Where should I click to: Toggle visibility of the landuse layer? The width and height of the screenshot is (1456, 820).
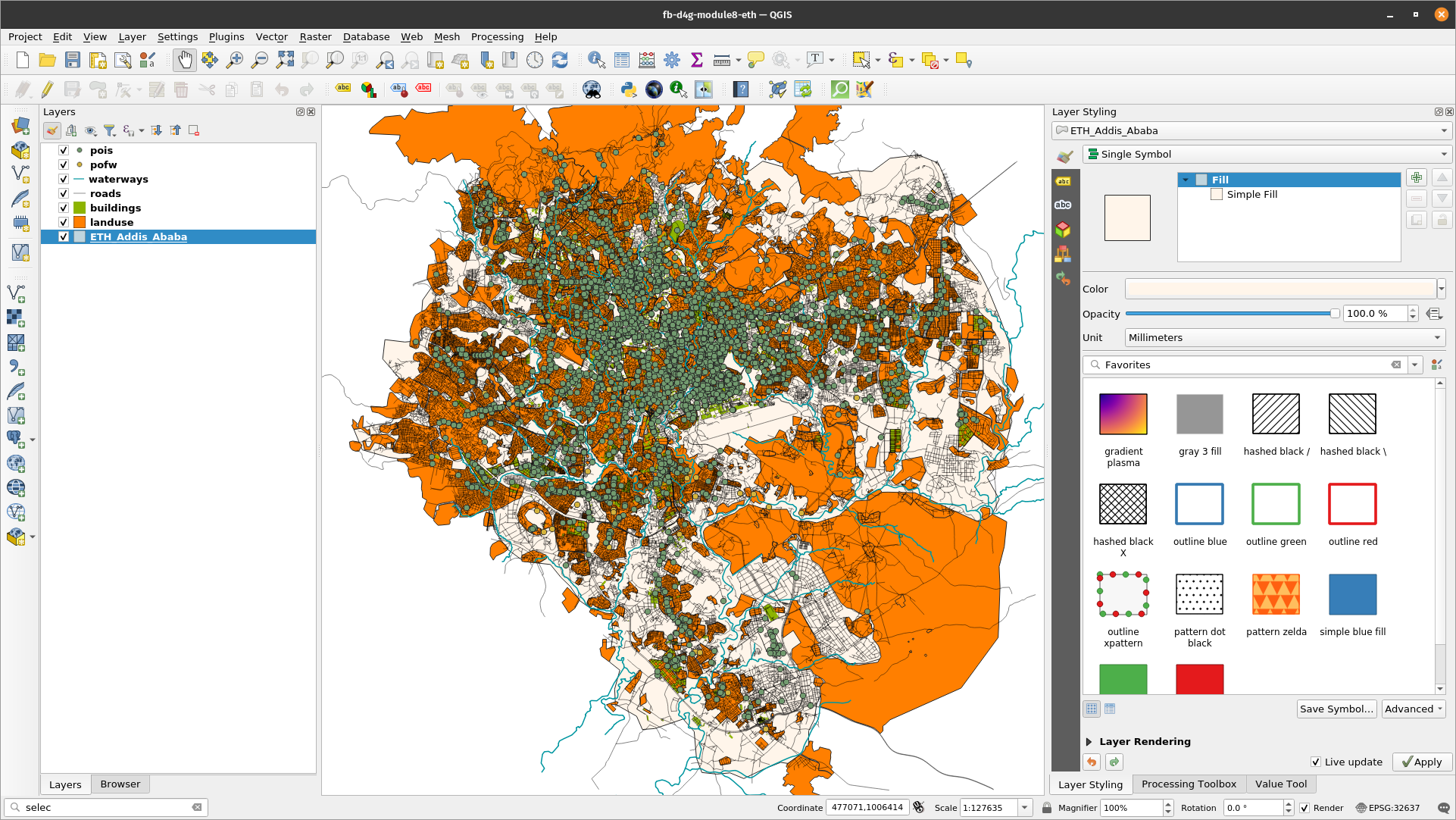[x=64, y=222]
